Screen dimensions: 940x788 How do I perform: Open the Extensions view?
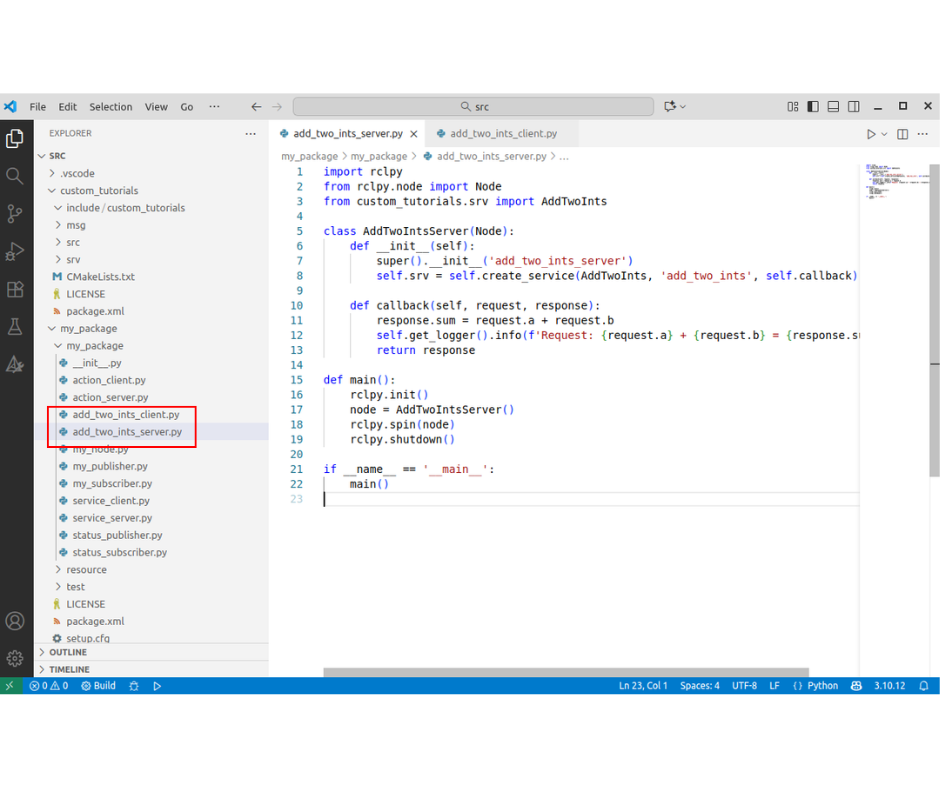(15, 289)
